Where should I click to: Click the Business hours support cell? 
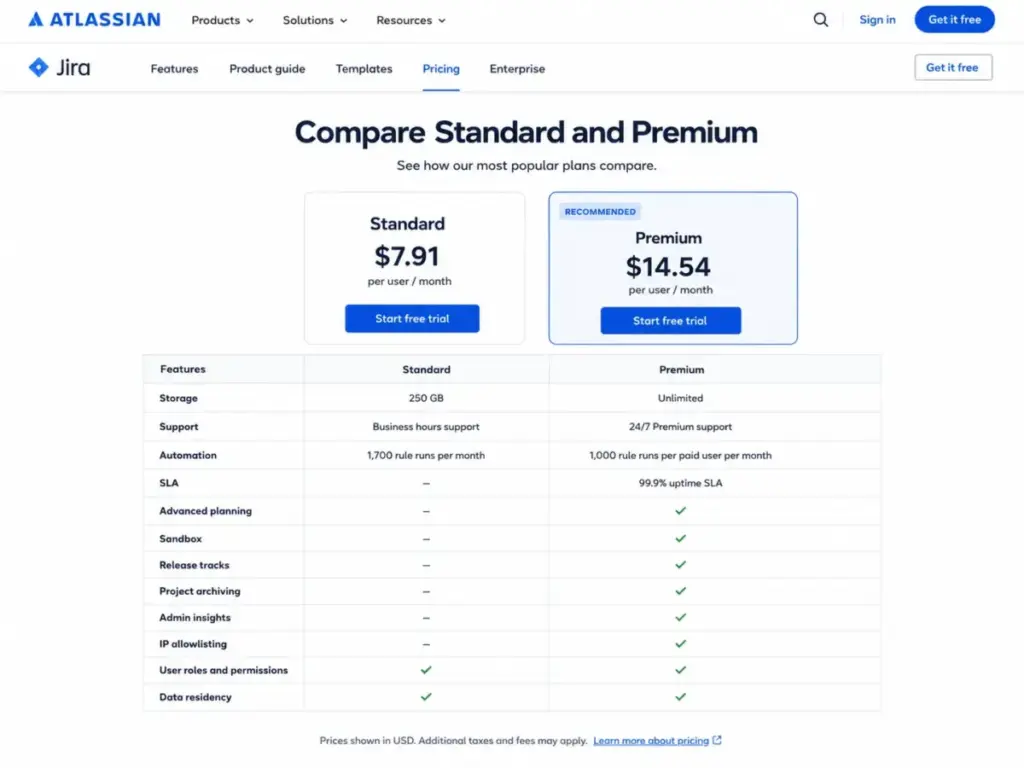[x=426, y=426]
